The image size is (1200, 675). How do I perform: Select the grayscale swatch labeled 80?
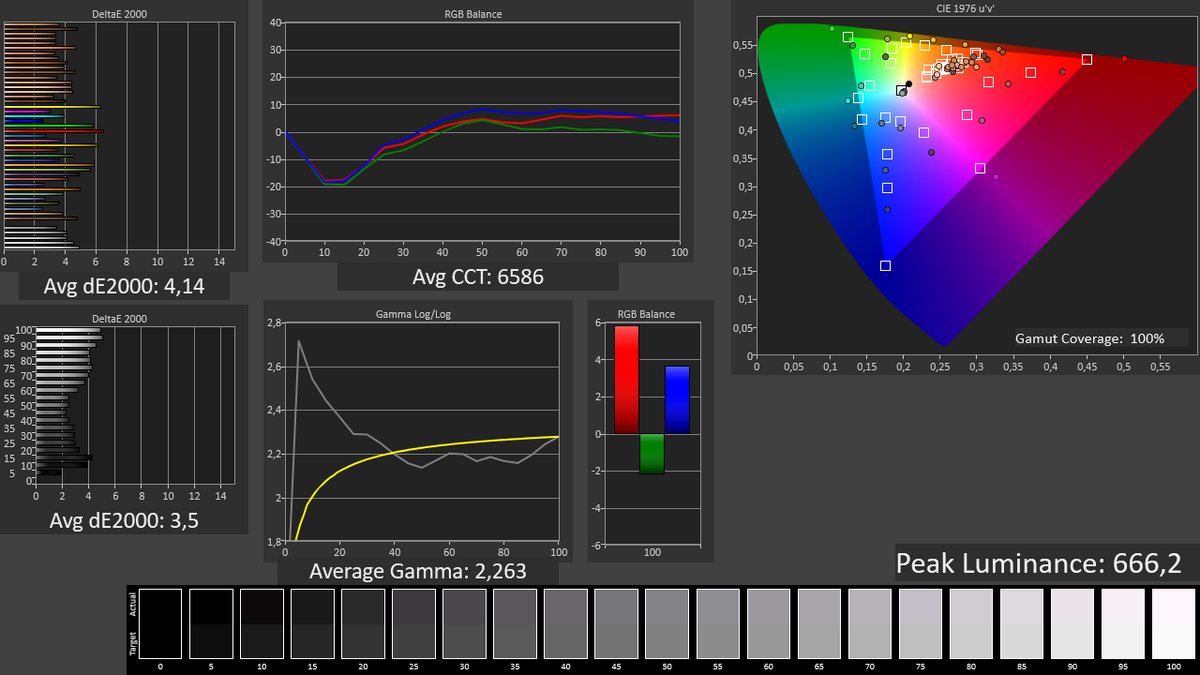point(970,623)
